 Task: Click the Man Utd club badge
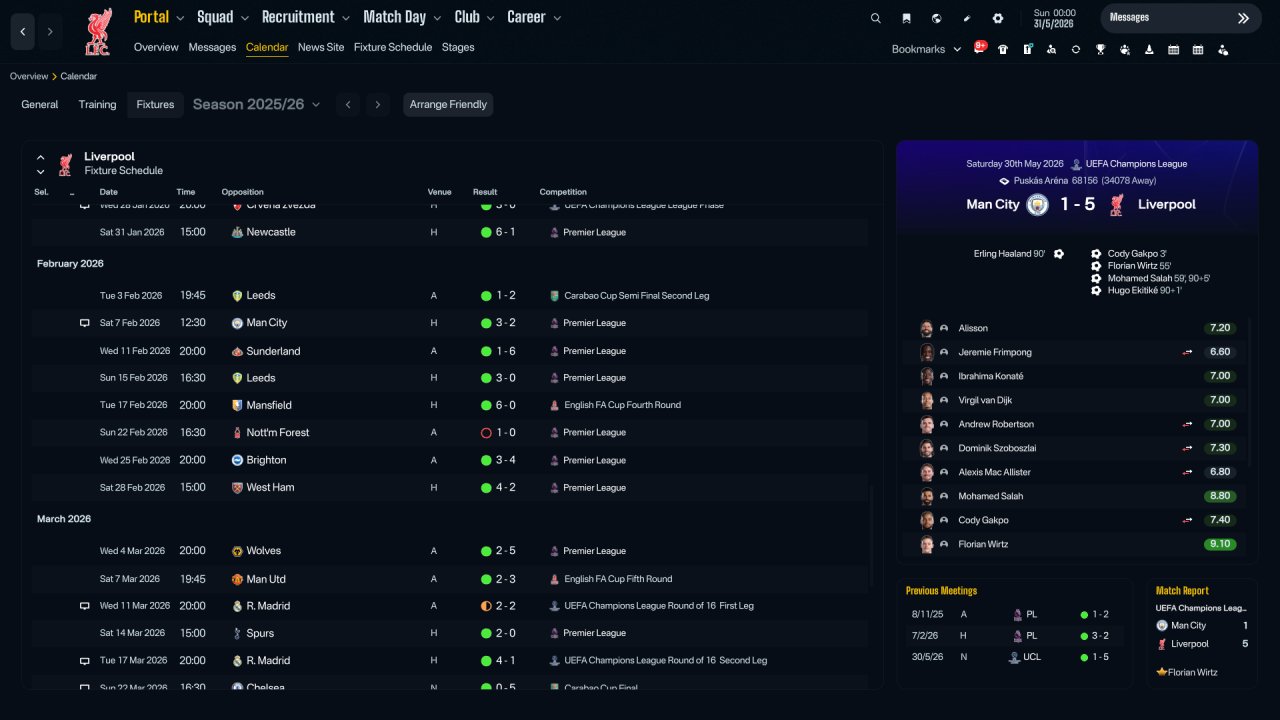tap(237, 579)
